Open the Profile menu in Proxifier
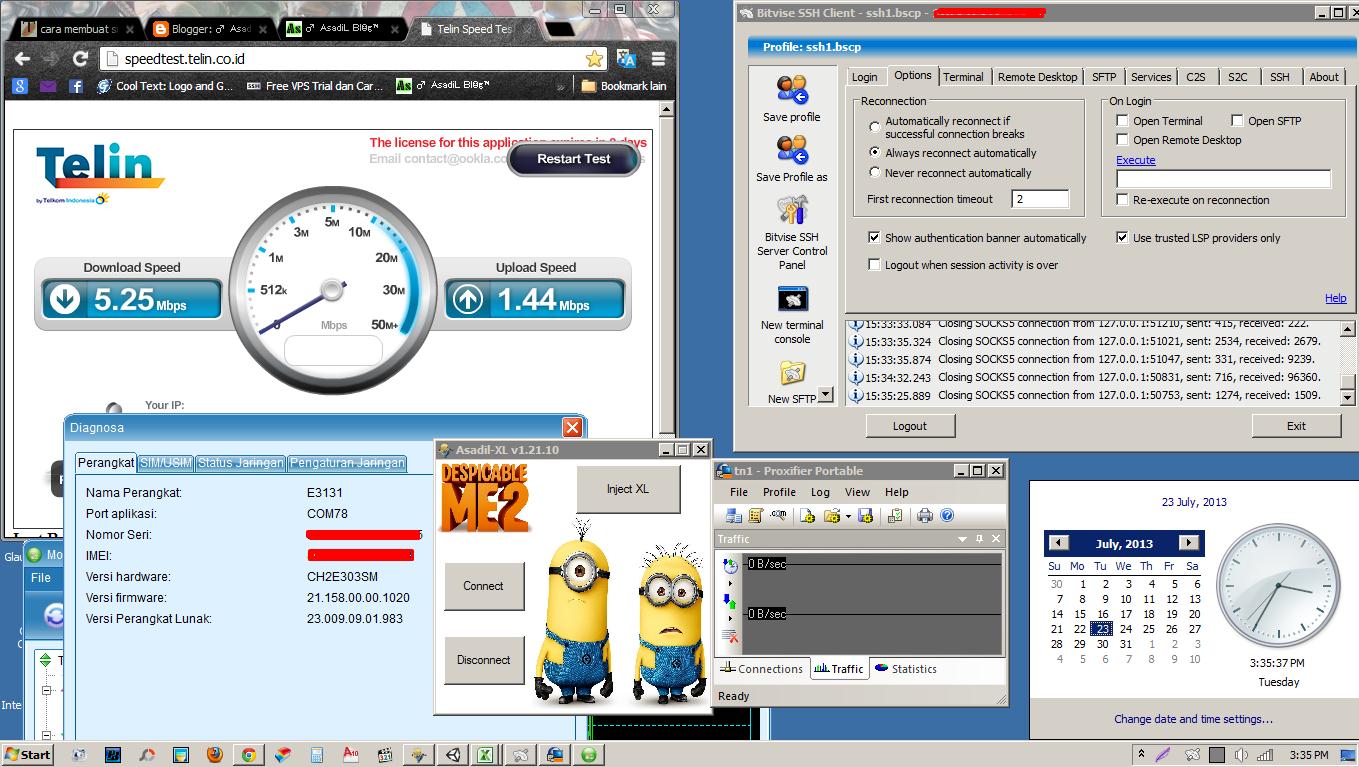The height and width of the screenshot is (767, 1359). 779,492
